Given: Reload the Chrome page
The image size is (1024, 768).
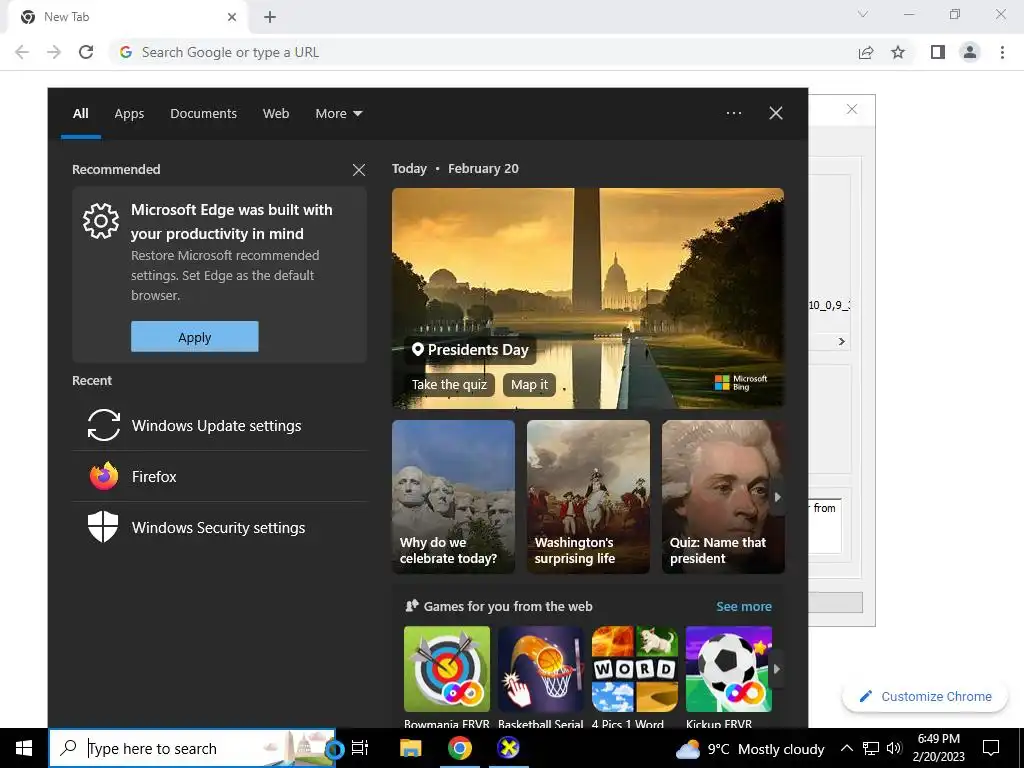Looking at the screenshot, I should coord(86,52).
